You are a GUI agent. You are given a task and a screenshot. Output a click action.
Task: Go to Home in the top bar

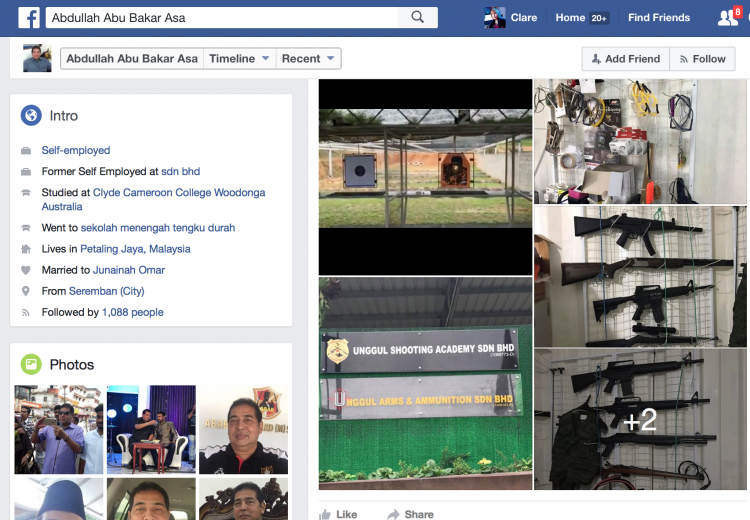[x=570, y=18]
